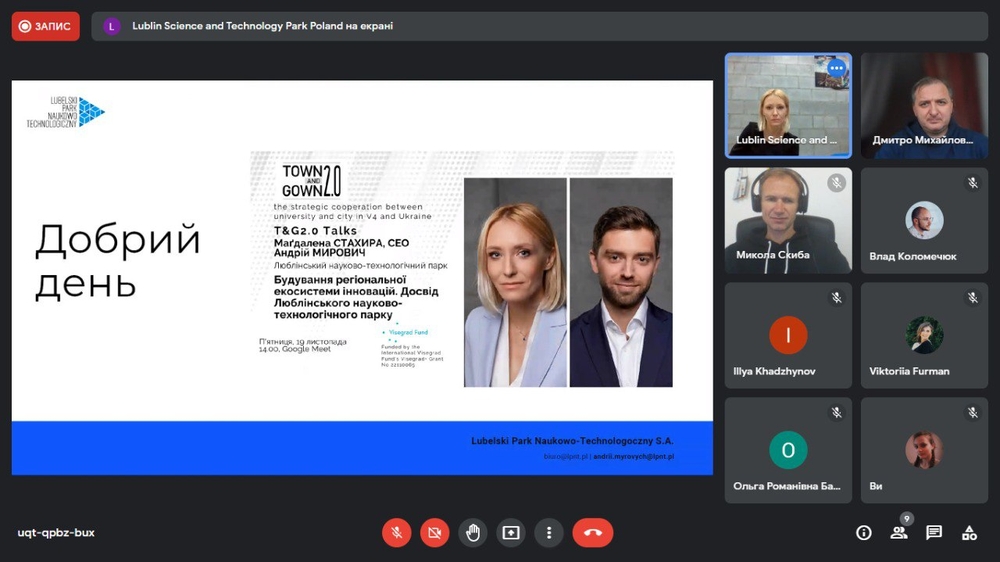The image size is (1000, 562).
Task: Open more options three-dot menu
Action: [549, 533]
